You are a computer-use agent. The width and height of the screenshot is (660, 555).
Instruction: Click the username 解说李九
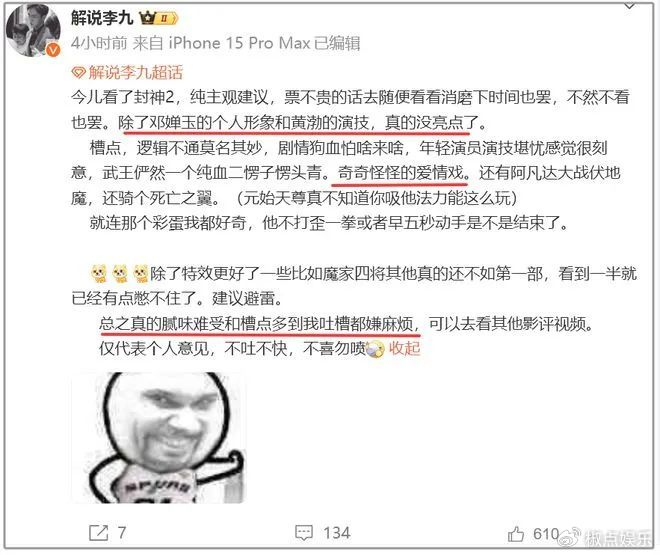point(102,18)
